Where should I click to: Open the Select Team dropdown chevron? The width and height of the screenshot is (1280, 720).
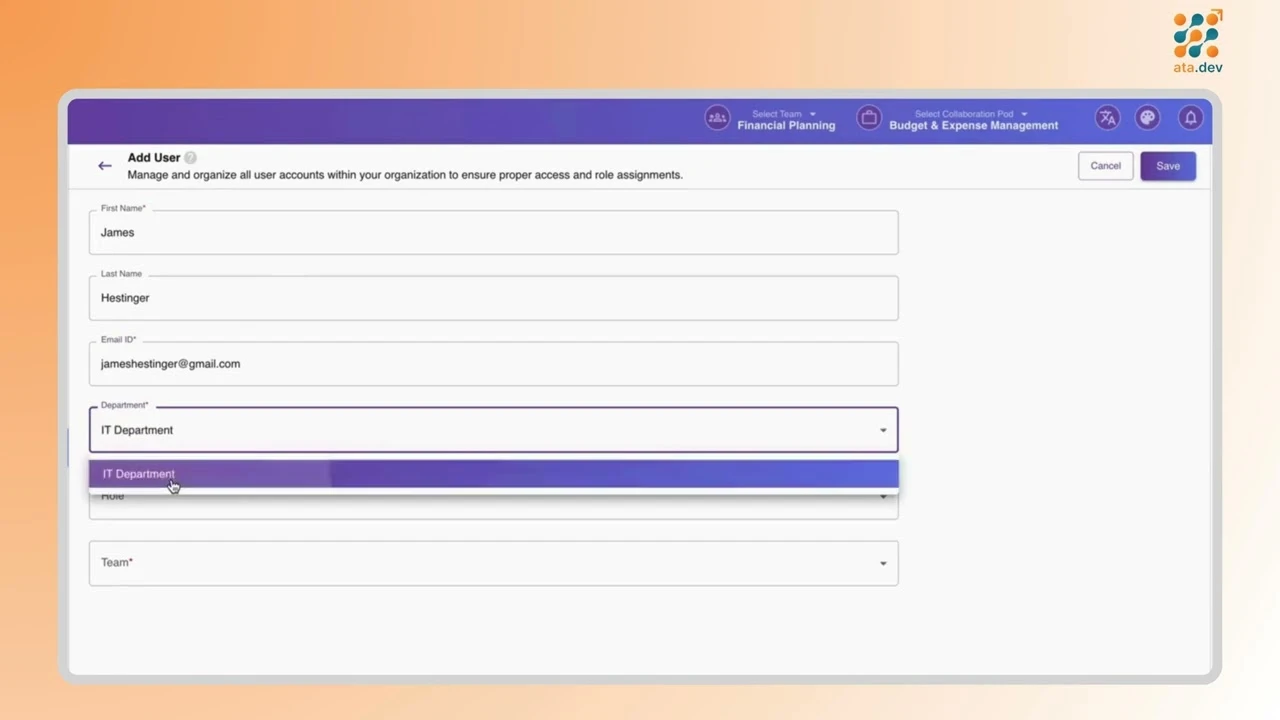[811, 113]
